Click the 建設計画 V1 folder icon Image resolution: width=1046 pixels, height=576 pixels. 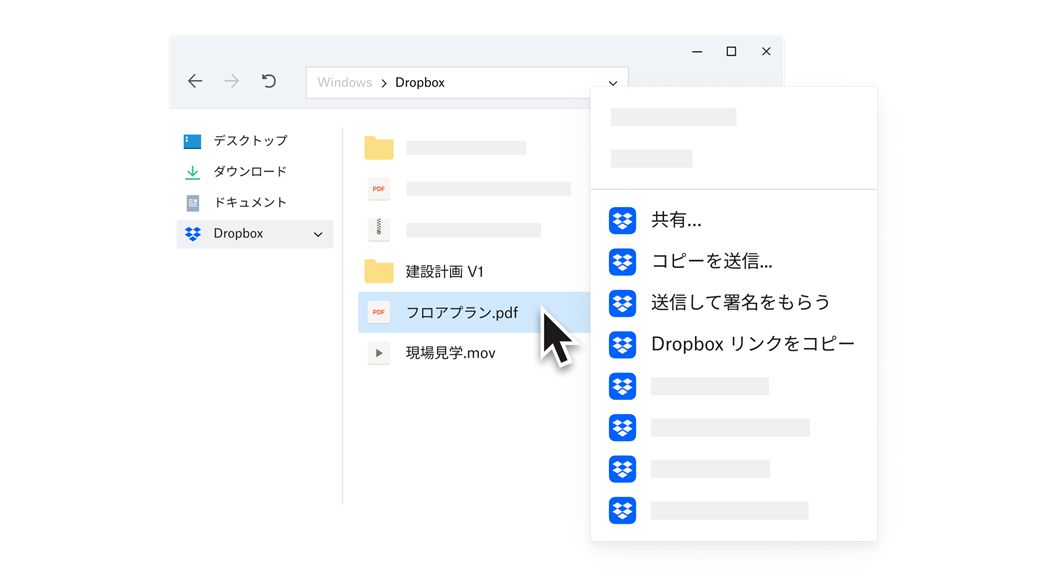point(379,271)
